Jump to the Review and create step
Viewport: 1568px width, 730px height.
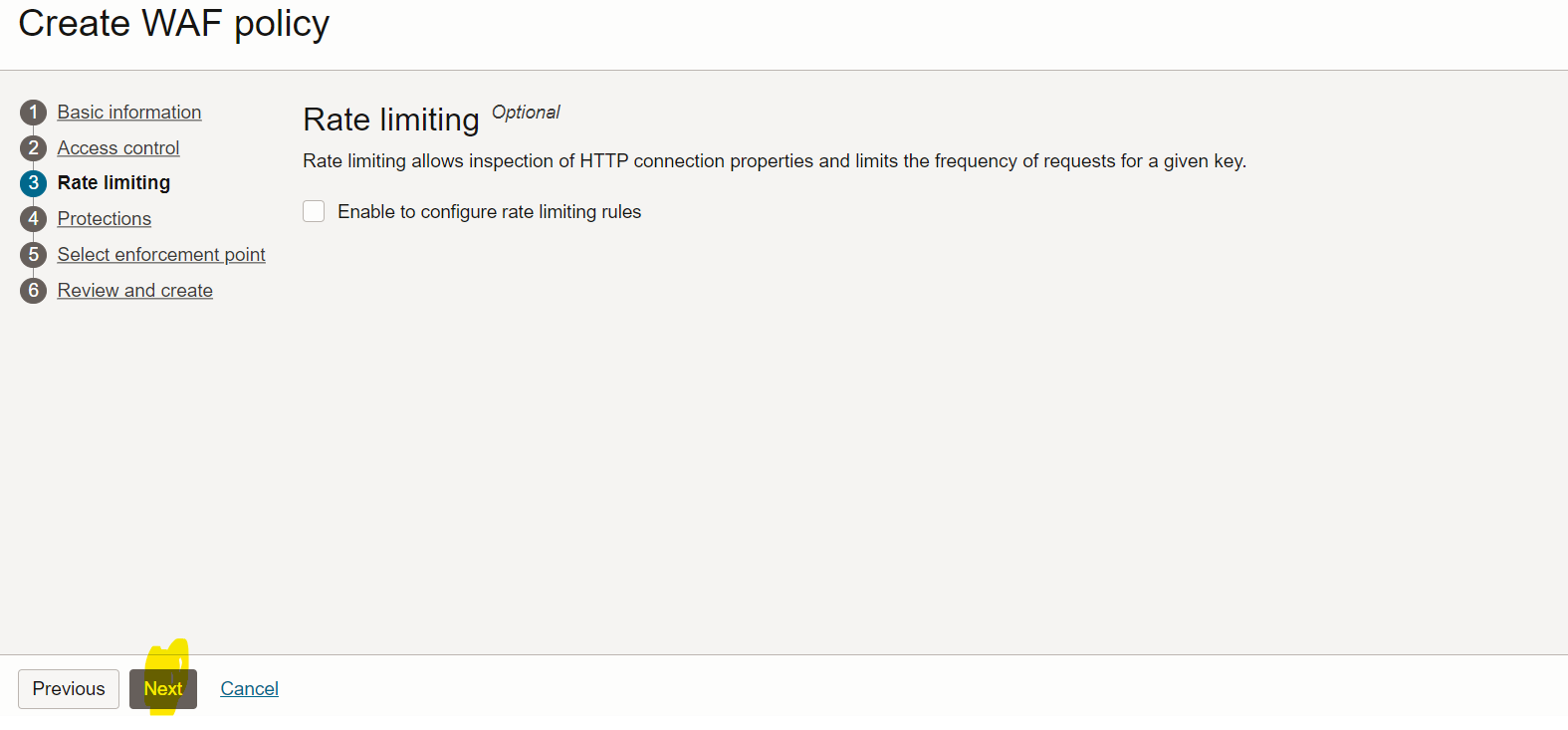click(134, 291)
